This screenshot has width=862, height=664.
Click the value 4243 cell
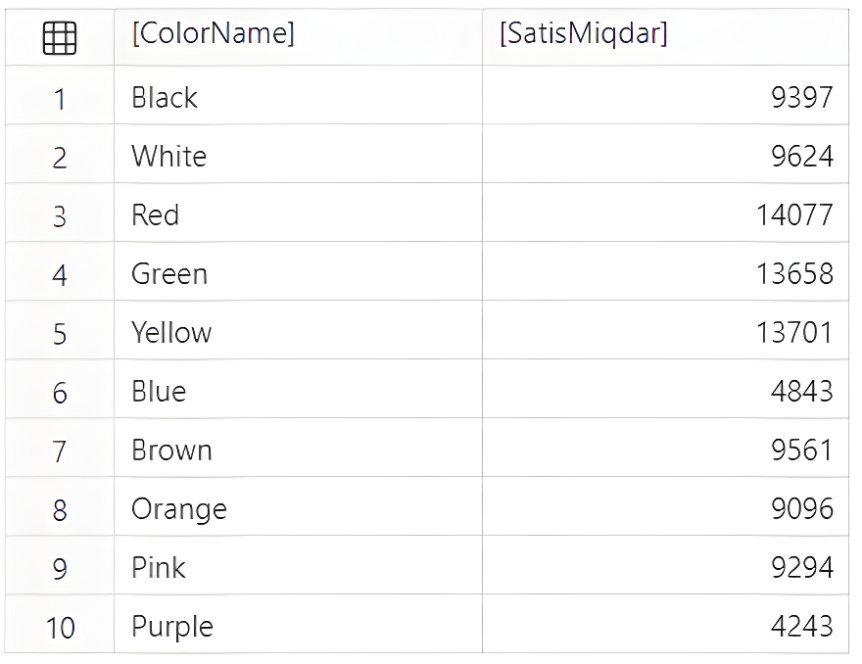(802, 627)
